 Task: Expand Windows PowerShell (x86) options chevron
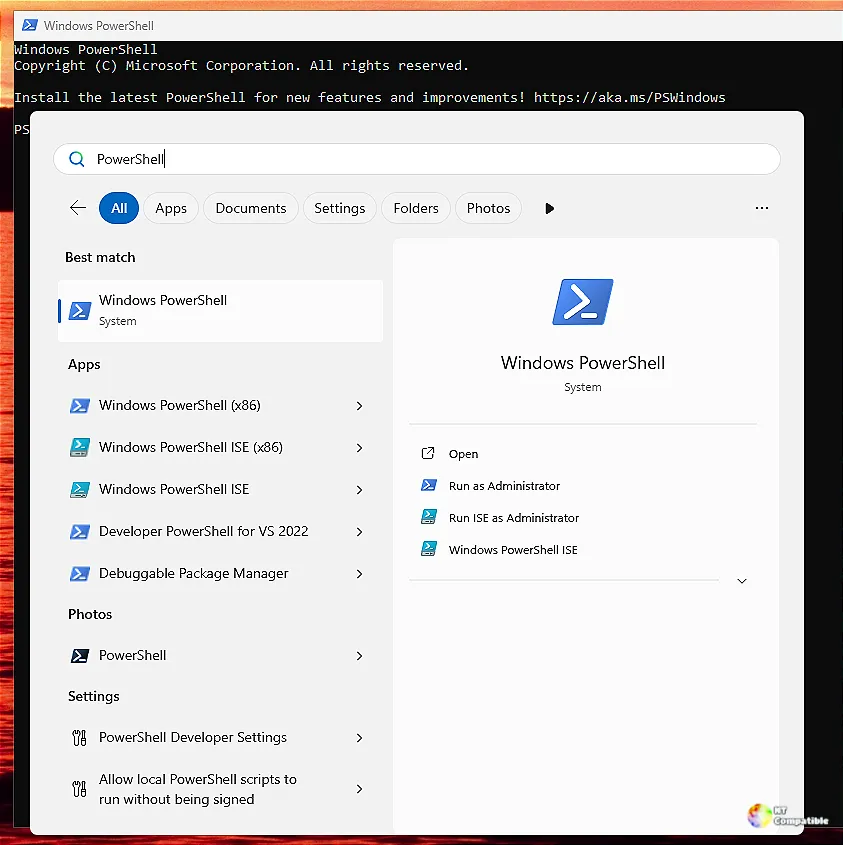point(360,406)
